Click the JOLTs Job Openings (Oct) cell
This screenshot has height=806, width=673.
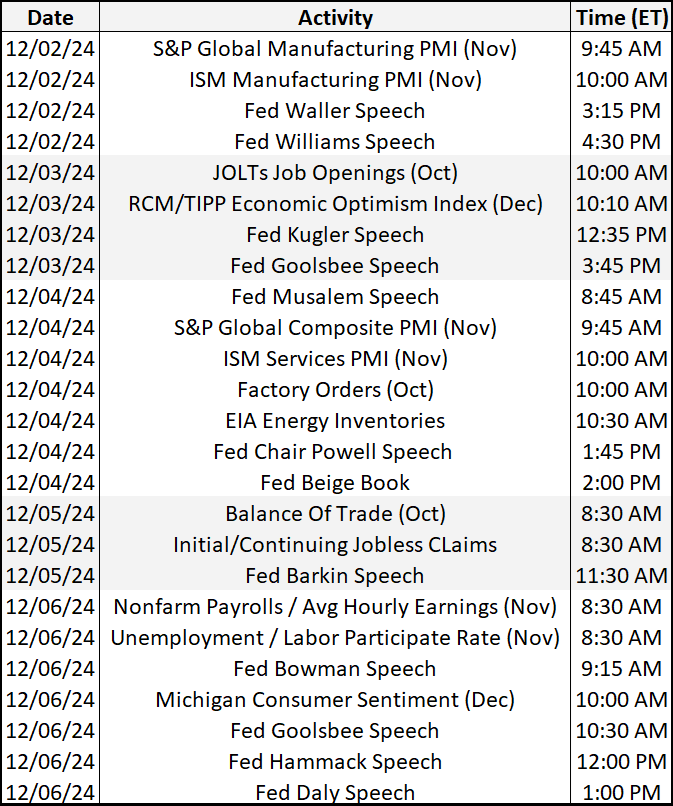tap(335, 173)
